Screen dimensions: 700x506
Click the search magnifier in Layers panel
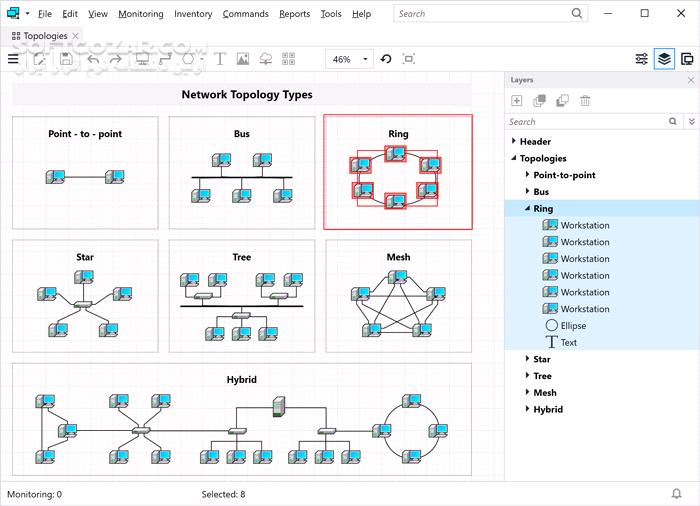coord(673,121)
